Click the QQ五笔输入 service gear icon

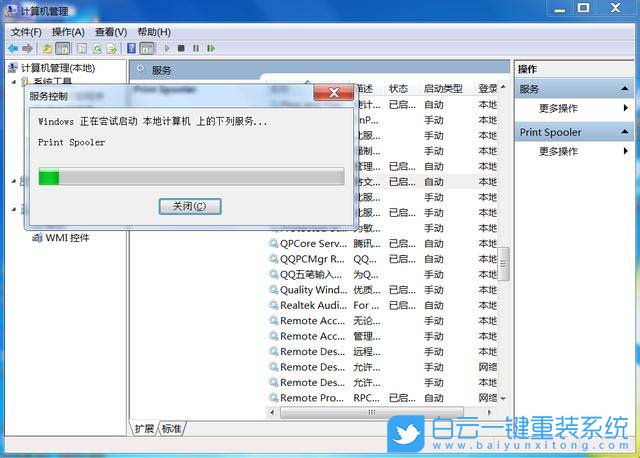(273, 274)
